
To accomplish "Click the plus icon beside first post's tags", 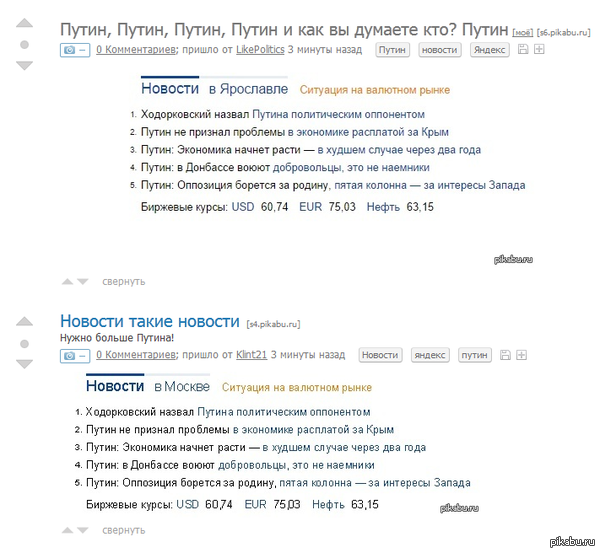I will pyautogui.click(x=539, y=49).
